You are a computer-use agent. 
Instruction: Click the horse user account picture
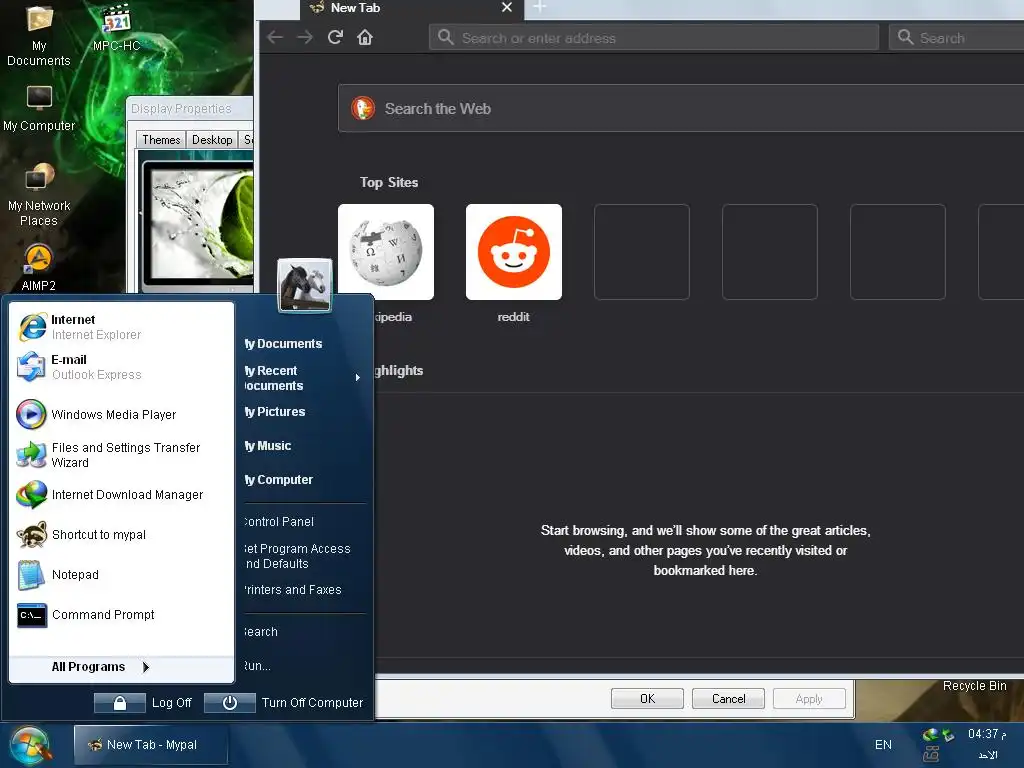[304, 285]
